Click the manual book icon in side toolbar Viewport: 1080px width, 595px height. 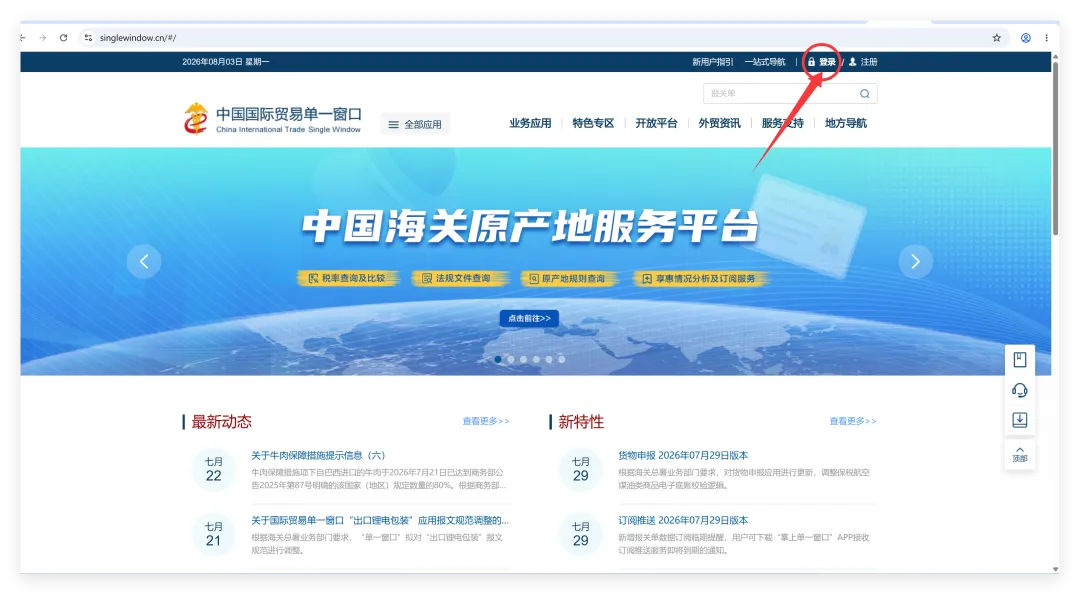tap(1019, 359)
